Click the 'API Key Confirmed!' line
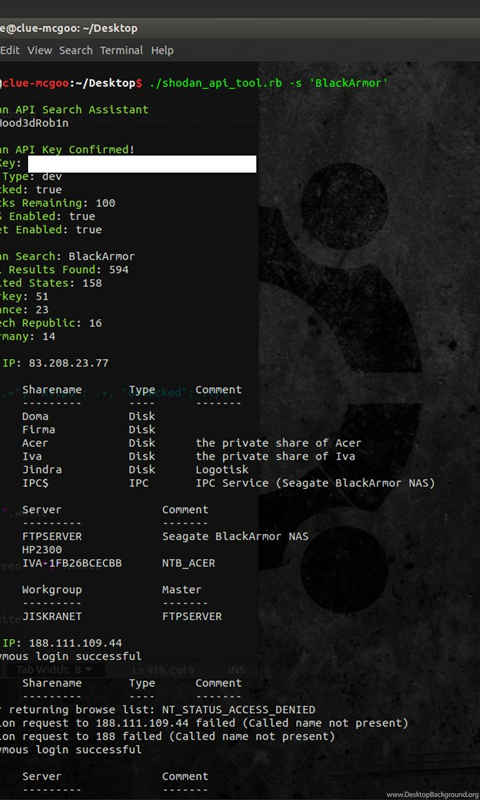This screenshot has height=800, width=480. tap(75, 149)
